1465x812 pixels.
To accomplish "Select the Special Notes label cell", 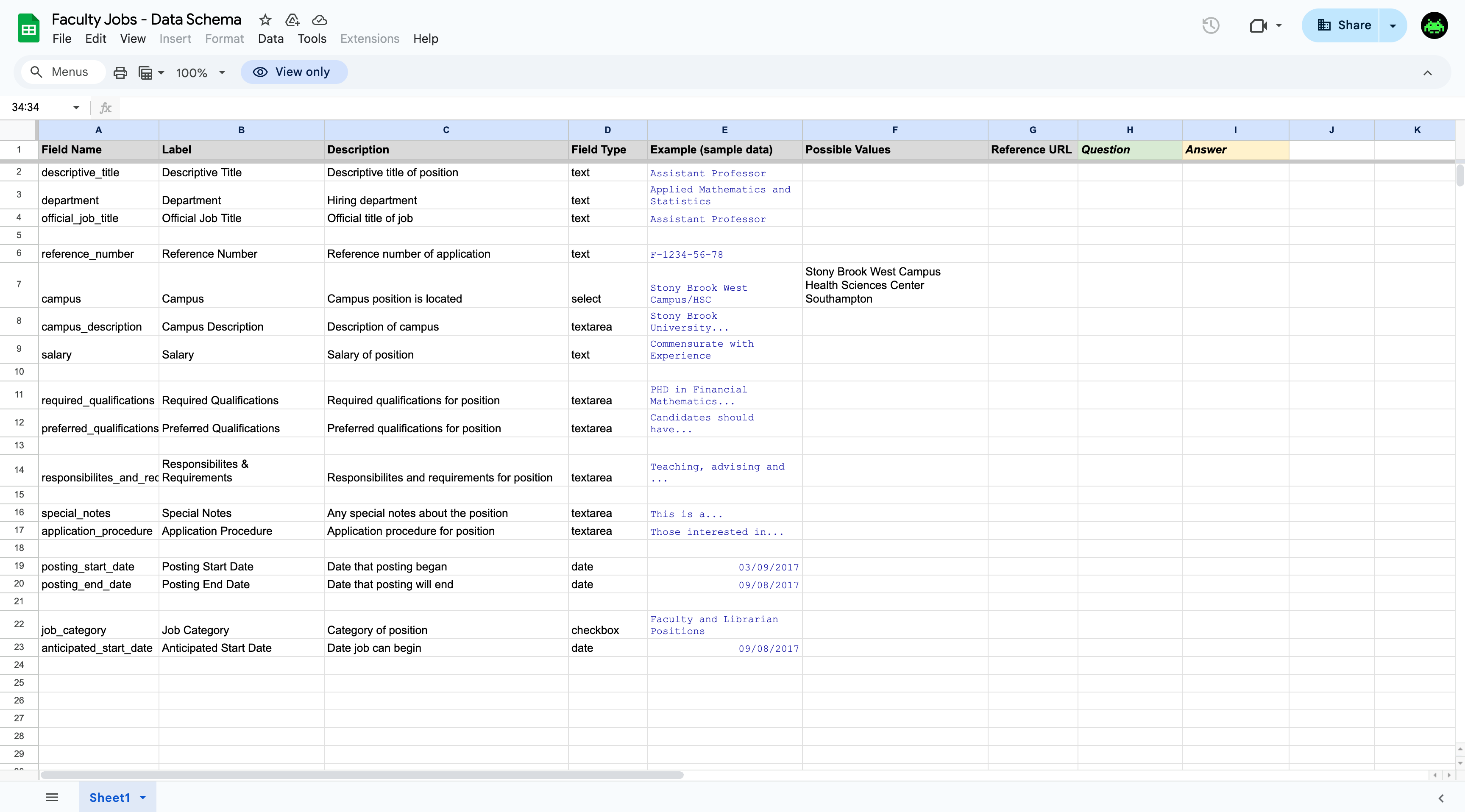I will (x=241, y=513).
